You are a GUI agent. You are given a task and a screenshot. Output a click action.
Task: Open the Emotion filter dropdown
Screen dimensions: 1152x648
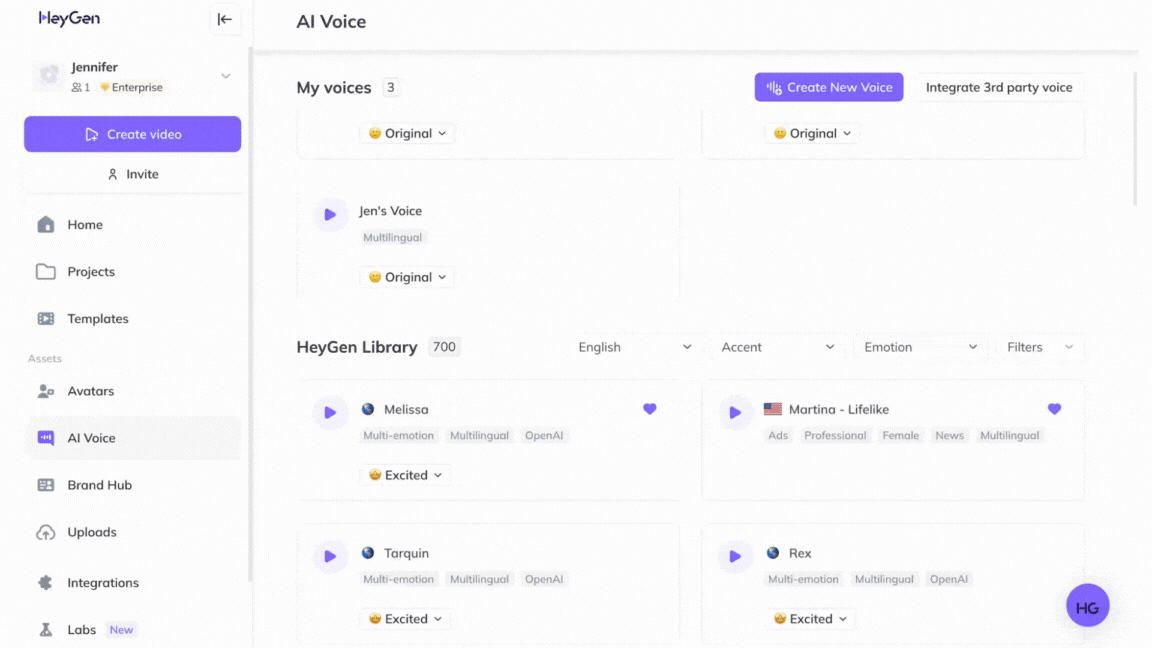pos(920,348)
